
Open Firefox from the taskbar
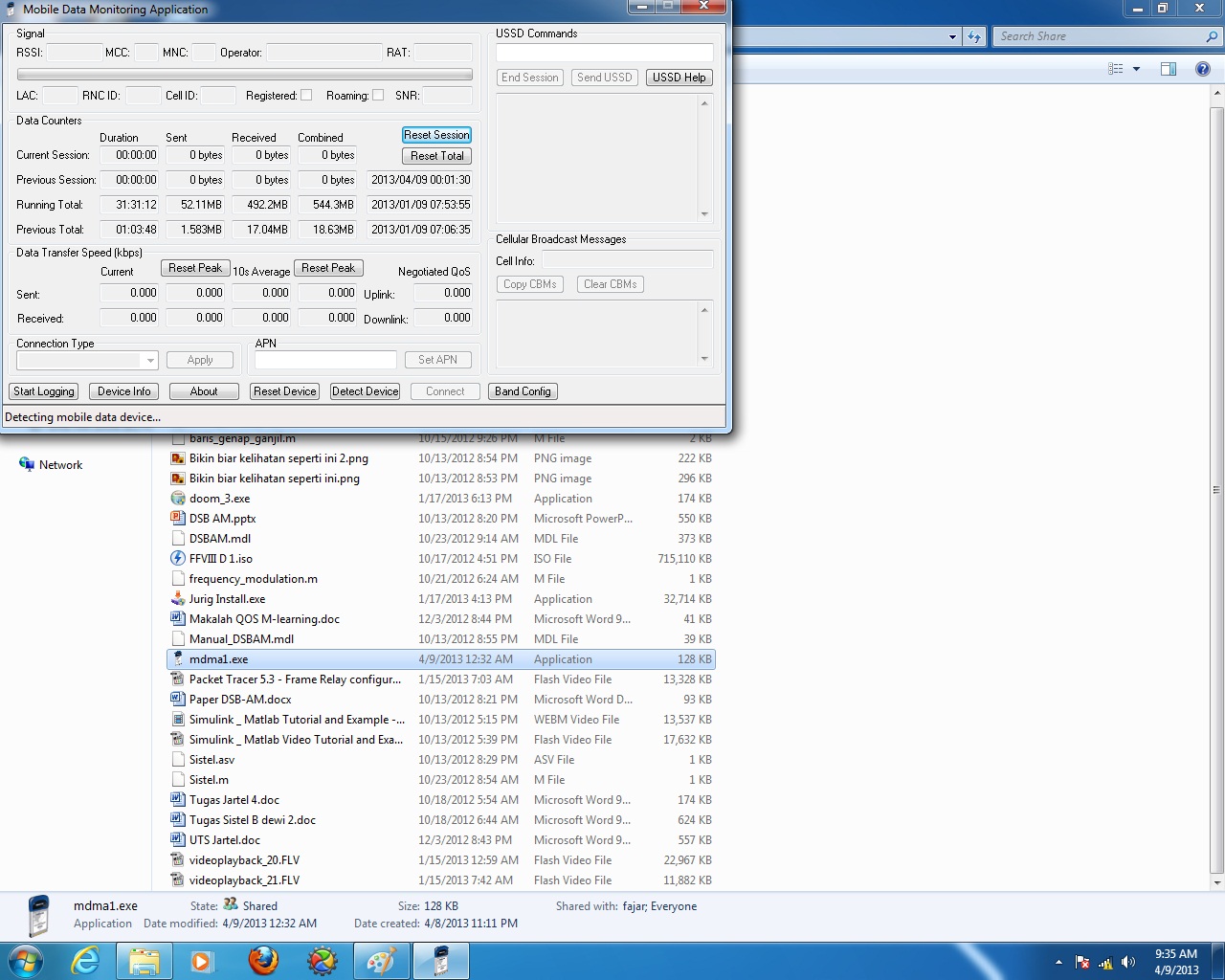click(x=263, y=961)
